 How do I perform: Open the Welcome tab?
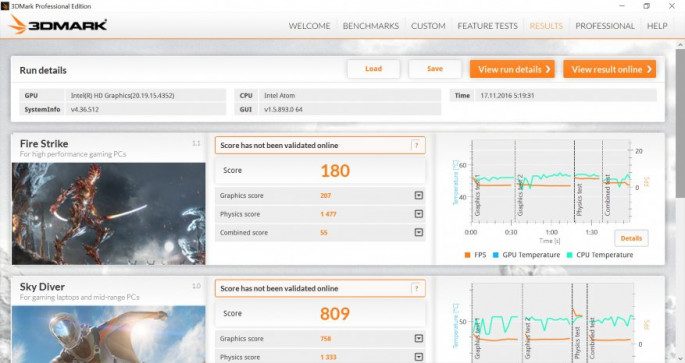[x=309, y=26]
